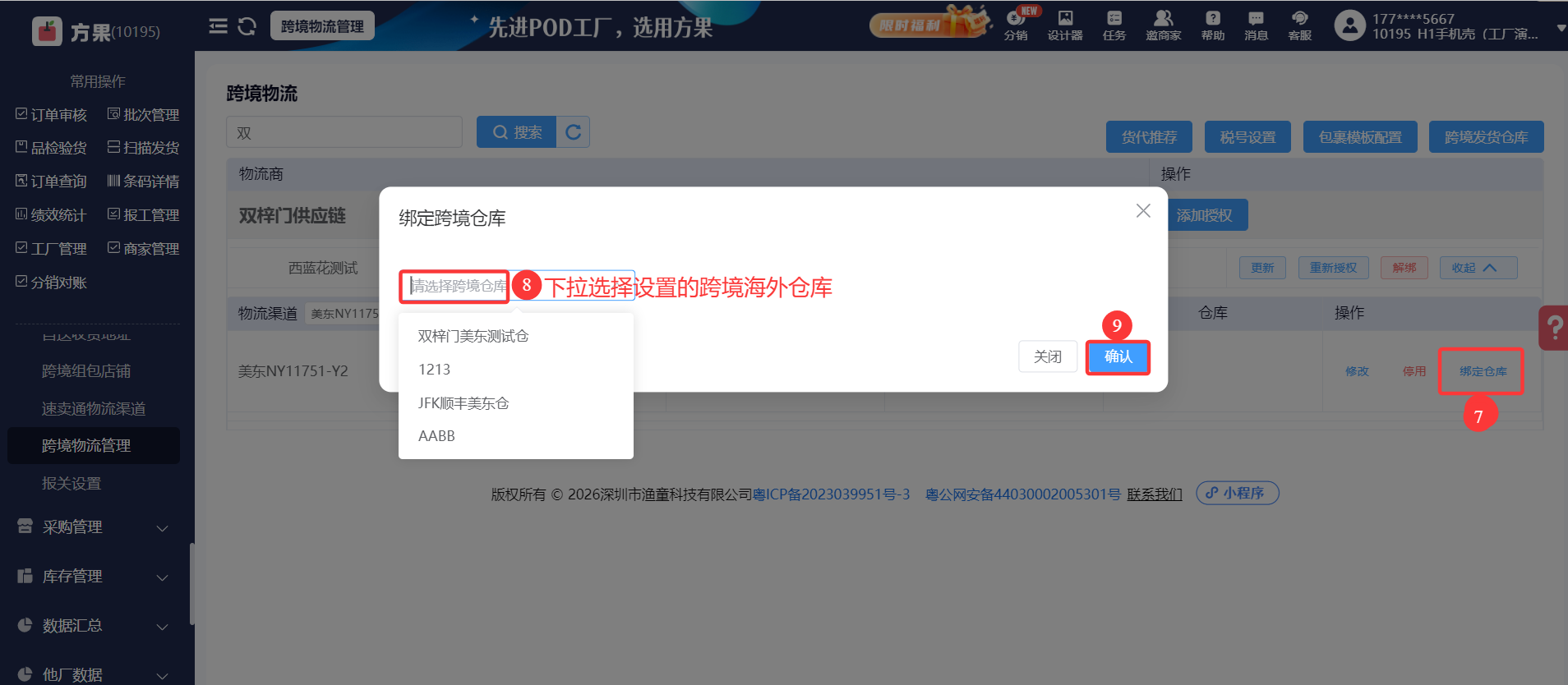The image size is (1568, 685).
Task: Click the 限时福利 gift banner
Action: [x=929, y=23]
